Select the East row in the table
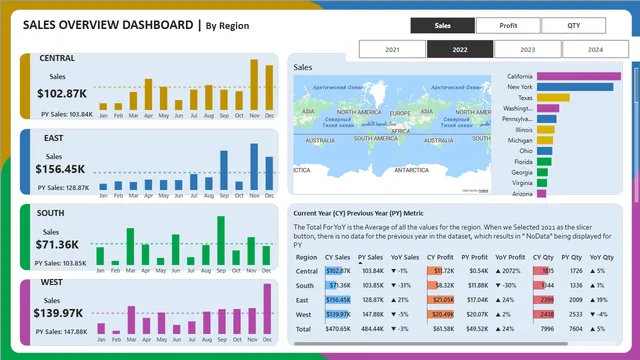This screenshot has height=360, width=640. (x=455, y=300)
